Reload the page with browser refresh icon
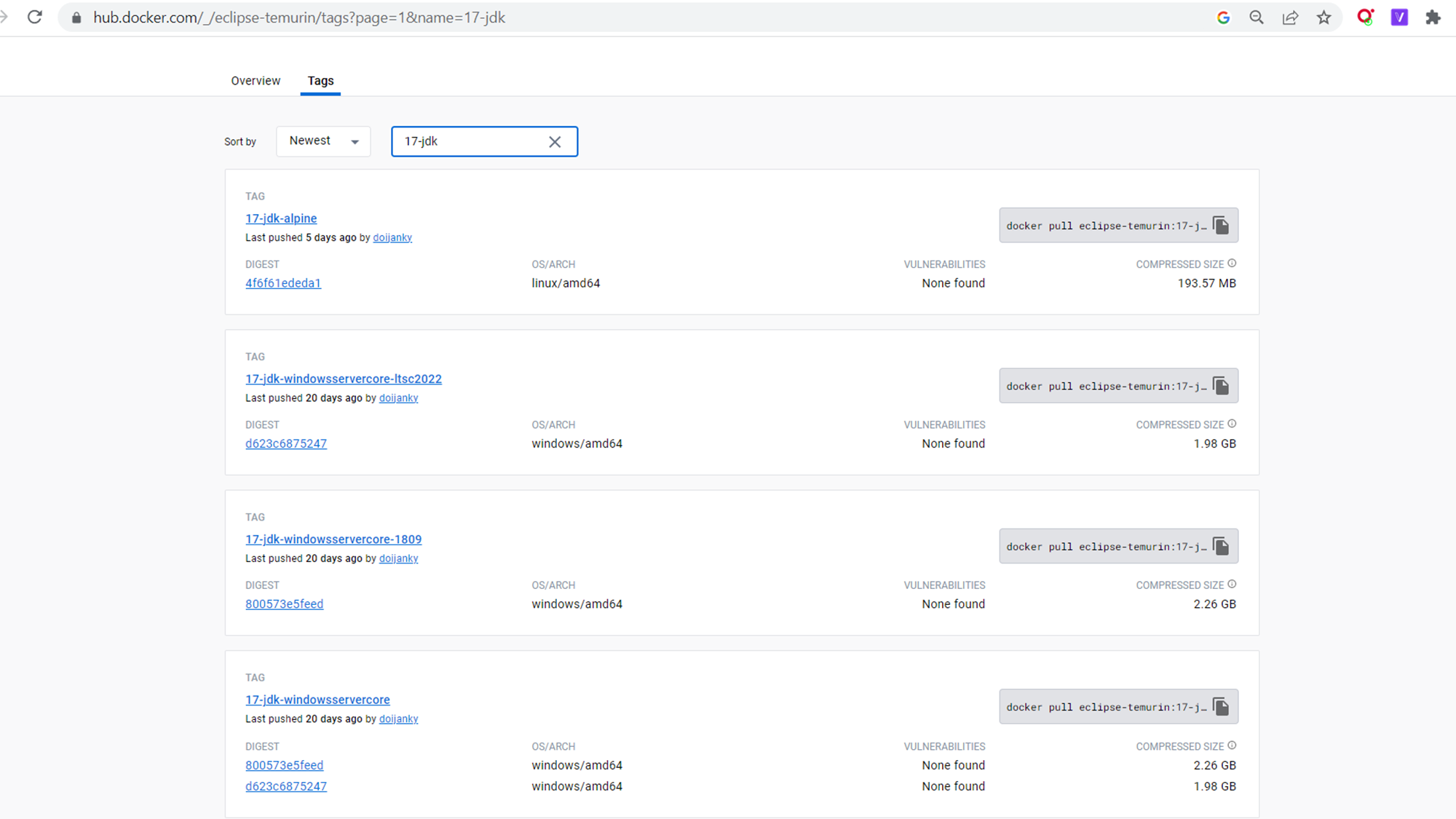Screen dimensions: 1456x819 [34, 17]
